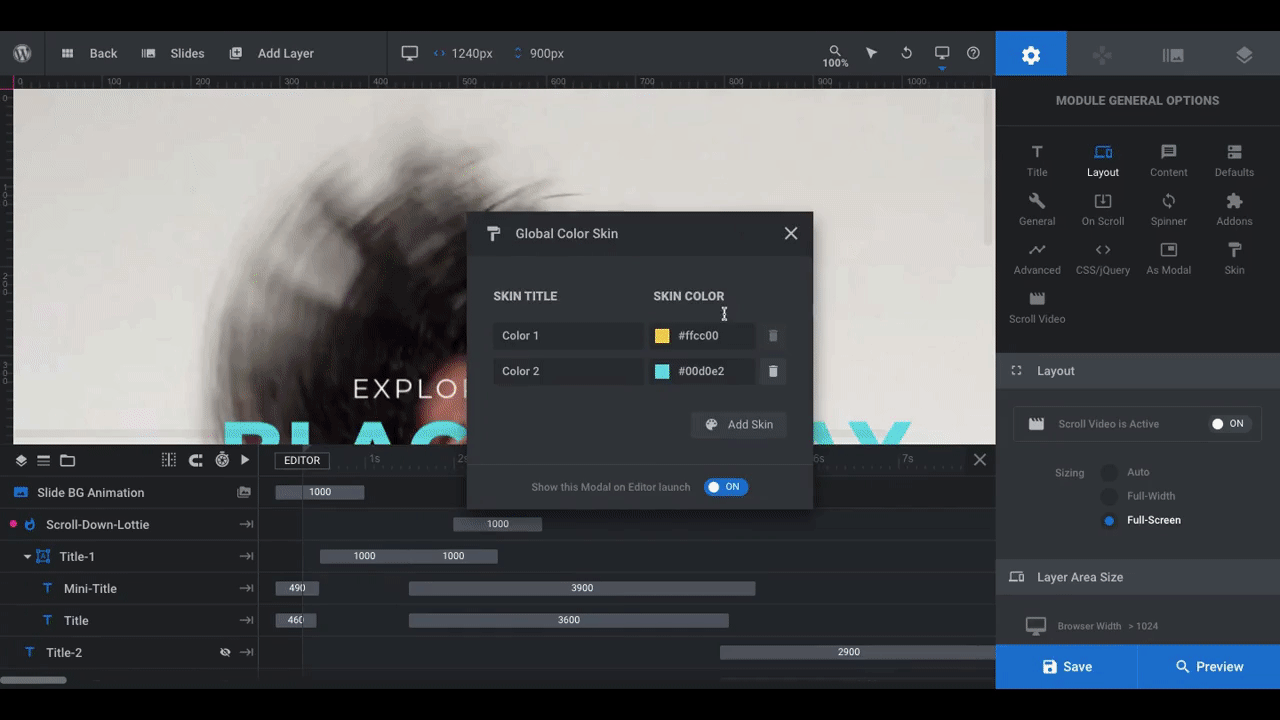
Task: Select Auto sizing option
Action: point(1109,472)
